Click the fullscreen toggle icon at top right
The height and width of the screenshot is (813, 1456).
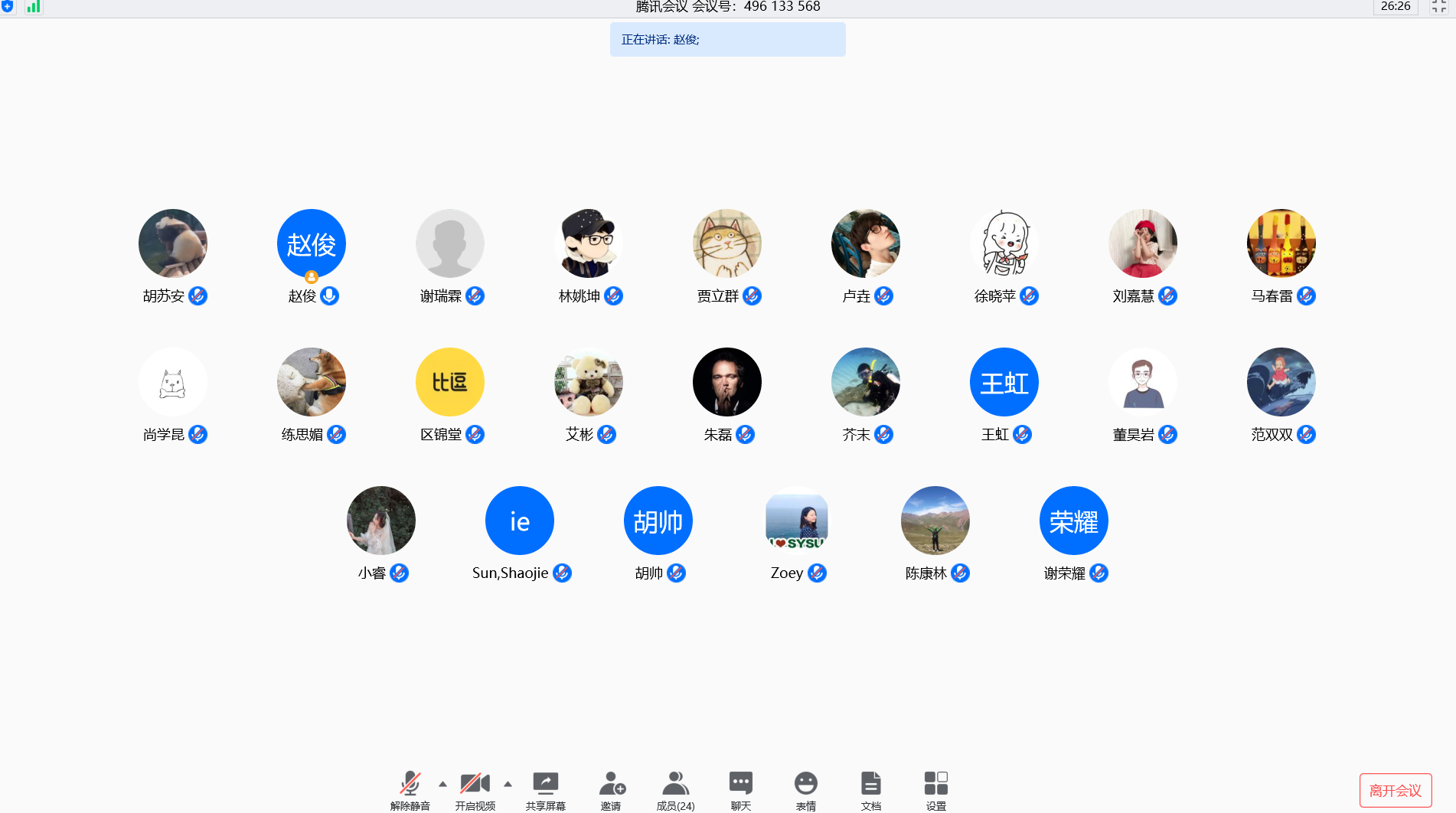1438,7
